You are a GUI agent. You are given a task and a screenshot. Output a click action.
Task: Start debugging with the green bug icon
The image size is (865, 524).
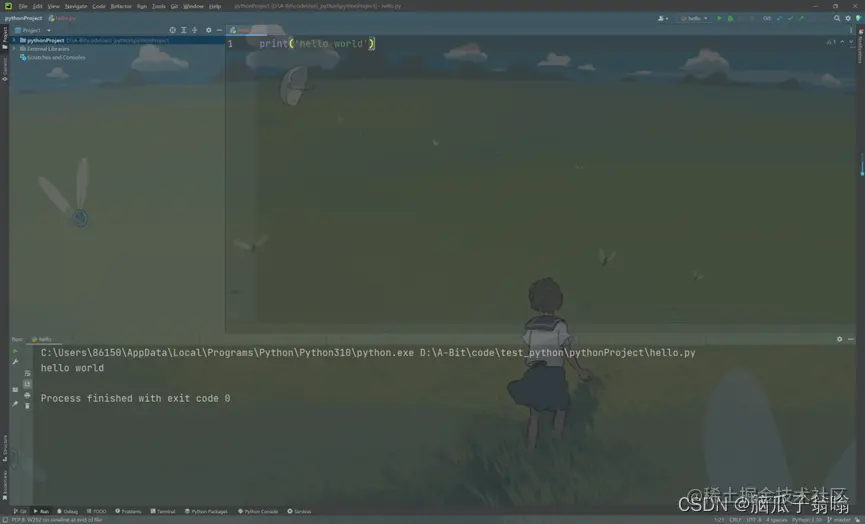pos(730,18)
